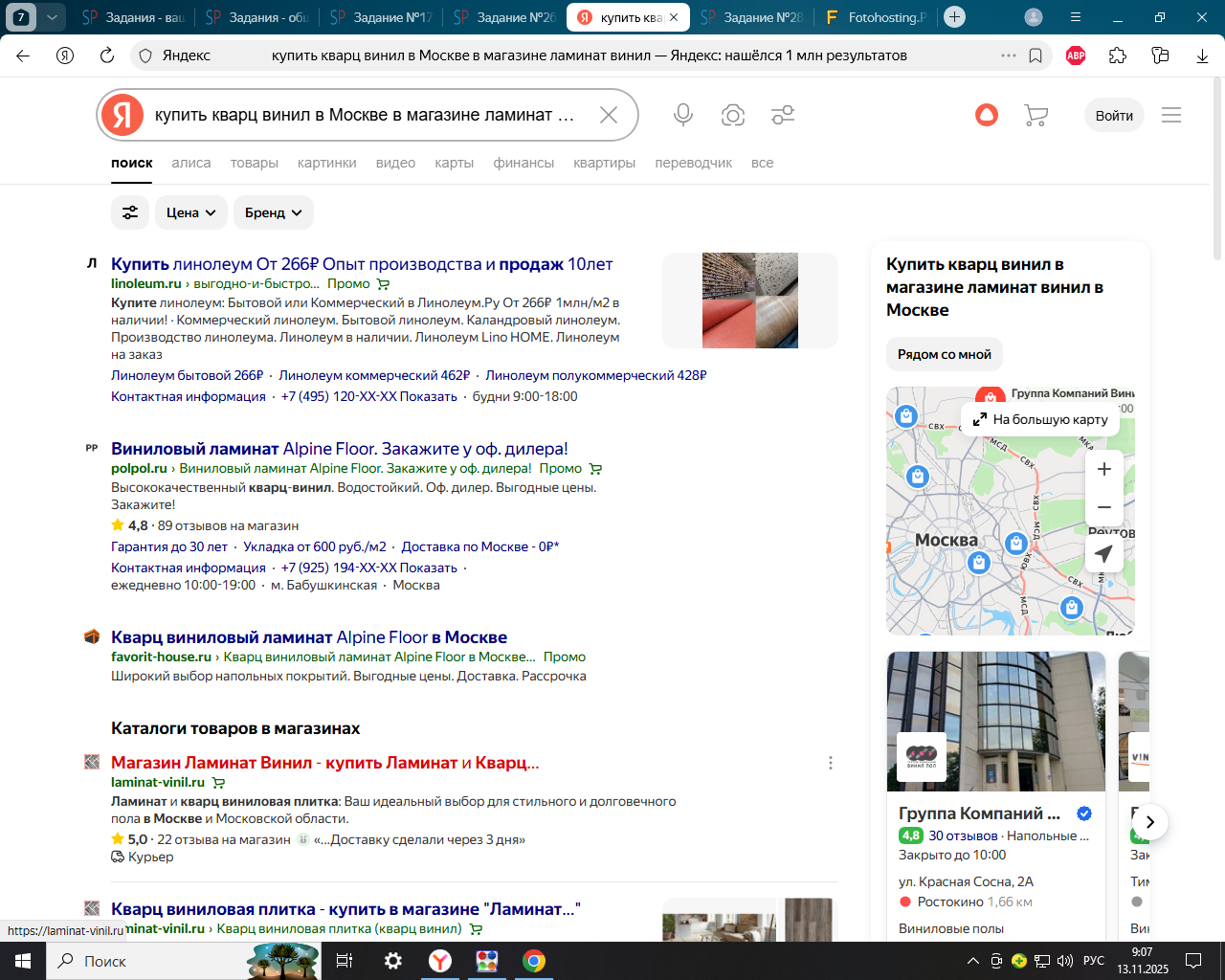Start voice search with the microphone icon
Viewport: 1225px width, 980px height.
pos(683,115)
